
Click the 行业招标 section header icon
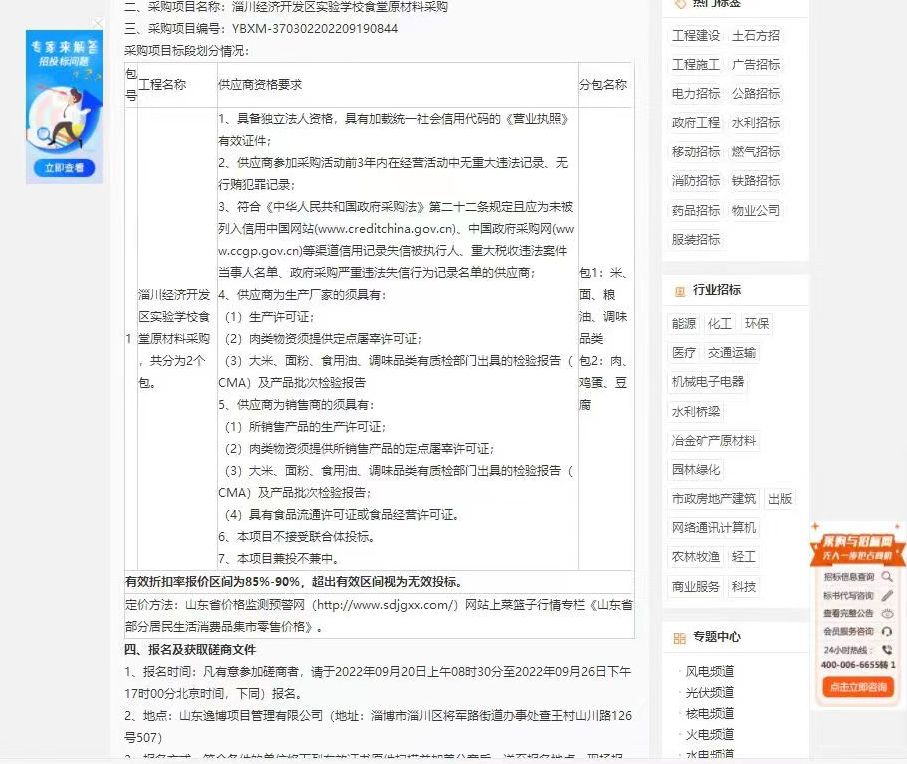point(679,290)
